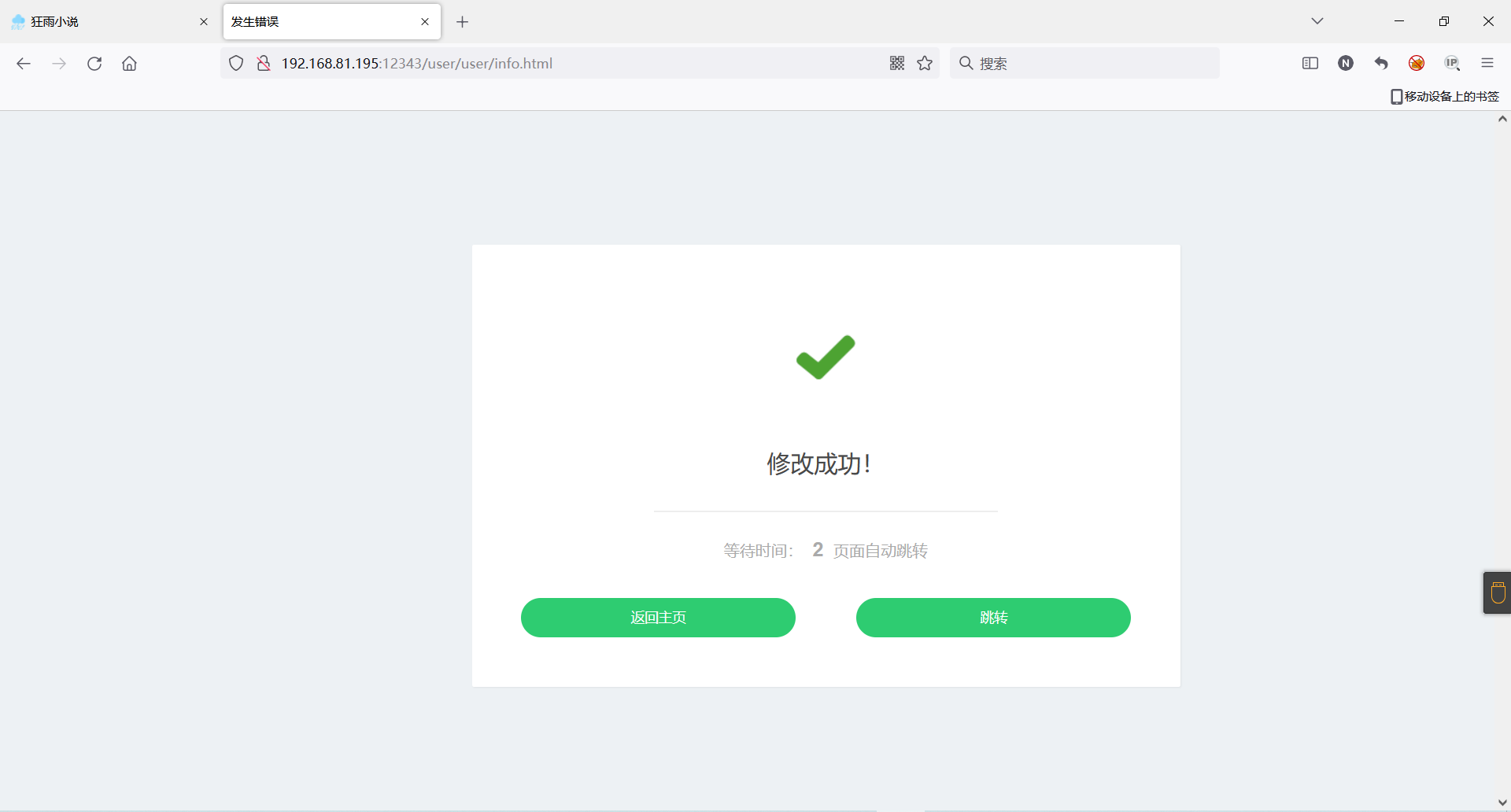Click the 返回主页 button

658,618
